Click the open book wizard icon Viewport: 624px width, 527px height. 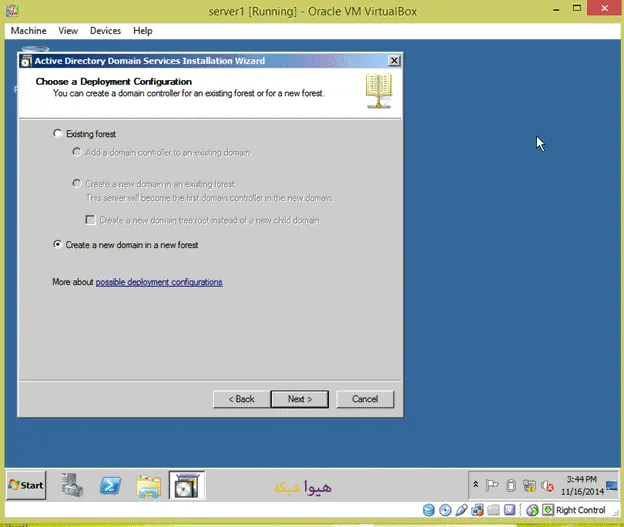coord(378,90)
